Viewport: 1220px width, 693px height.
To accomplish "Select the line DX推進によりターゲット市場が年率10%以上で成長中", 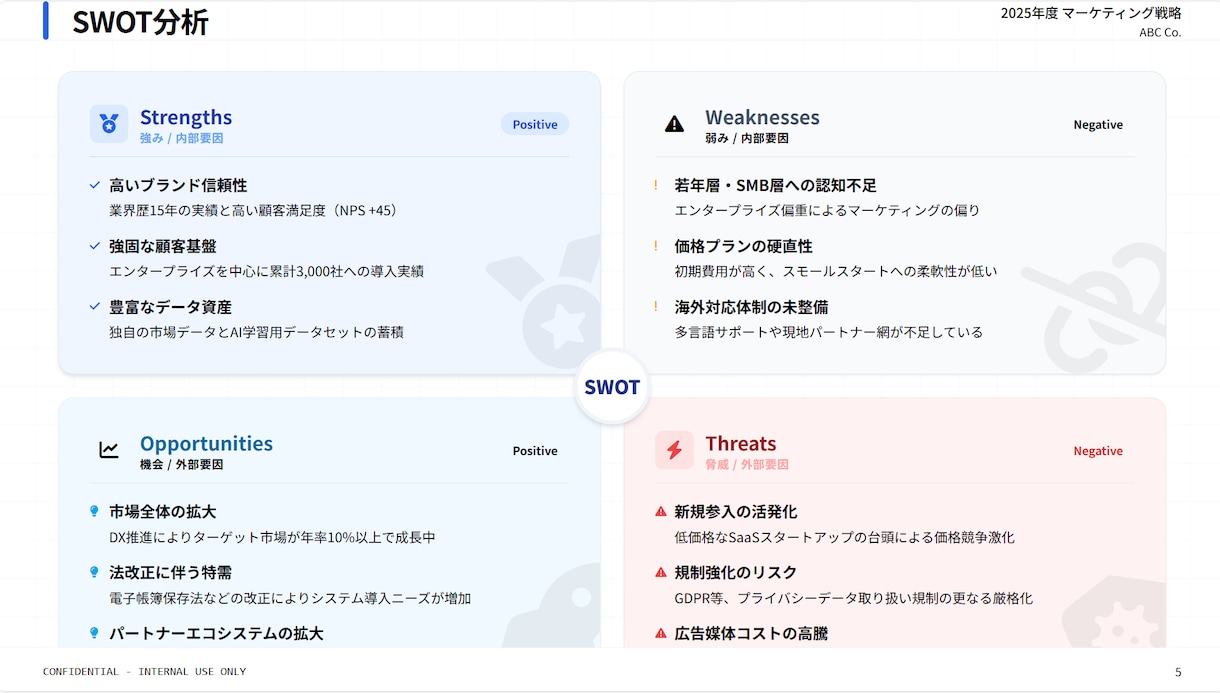I will 272,537.
